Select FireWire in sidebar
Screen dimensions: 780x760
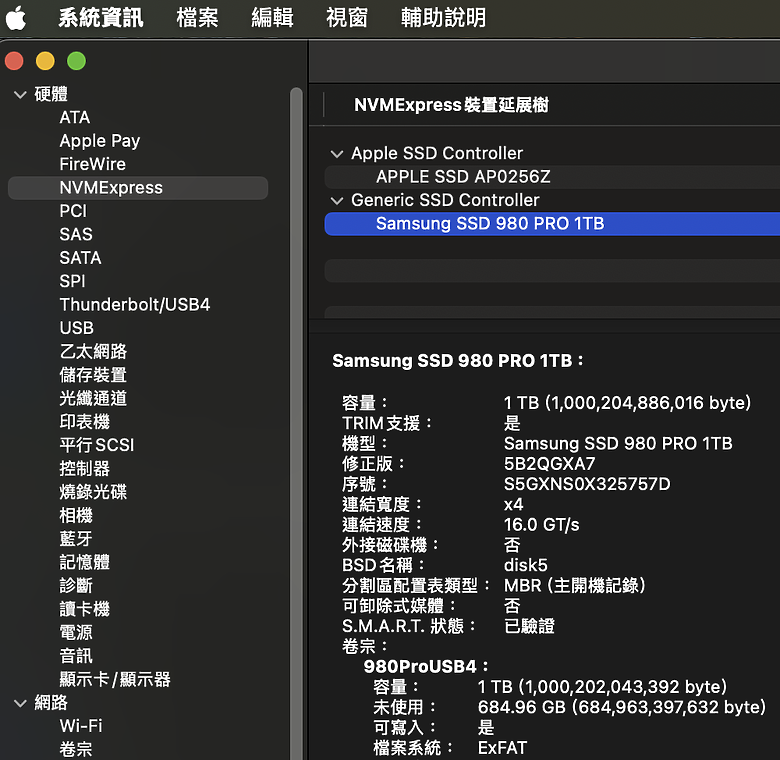(93, 164)
